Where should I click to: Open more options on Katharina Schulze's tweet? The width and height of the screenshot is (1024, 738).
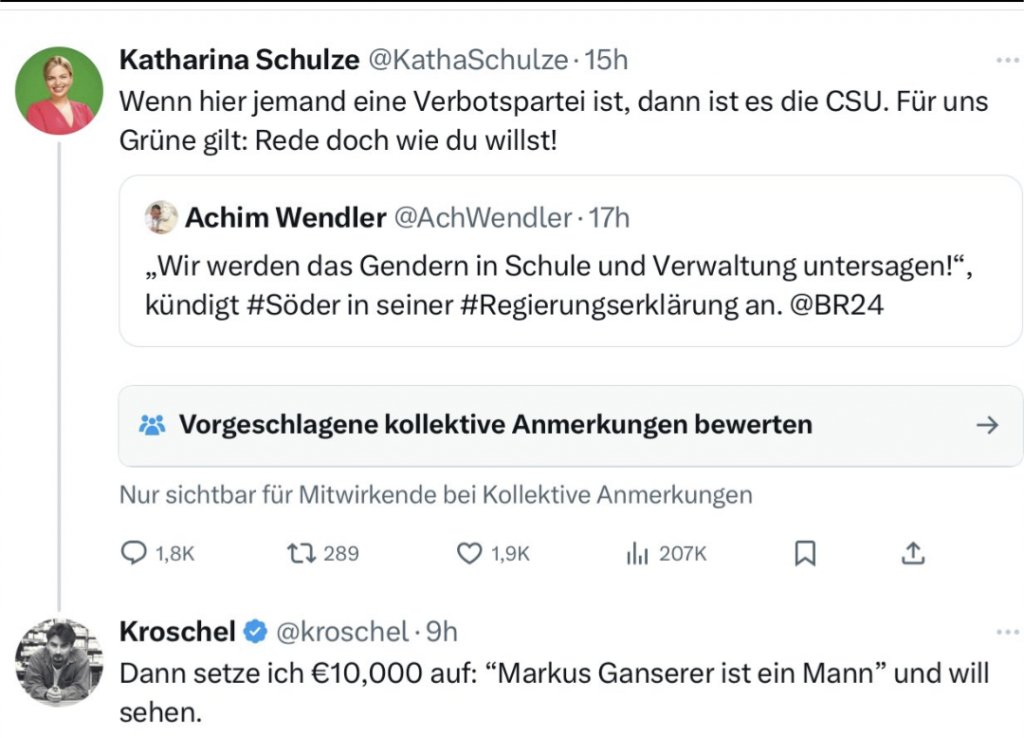coord(1006,60)
